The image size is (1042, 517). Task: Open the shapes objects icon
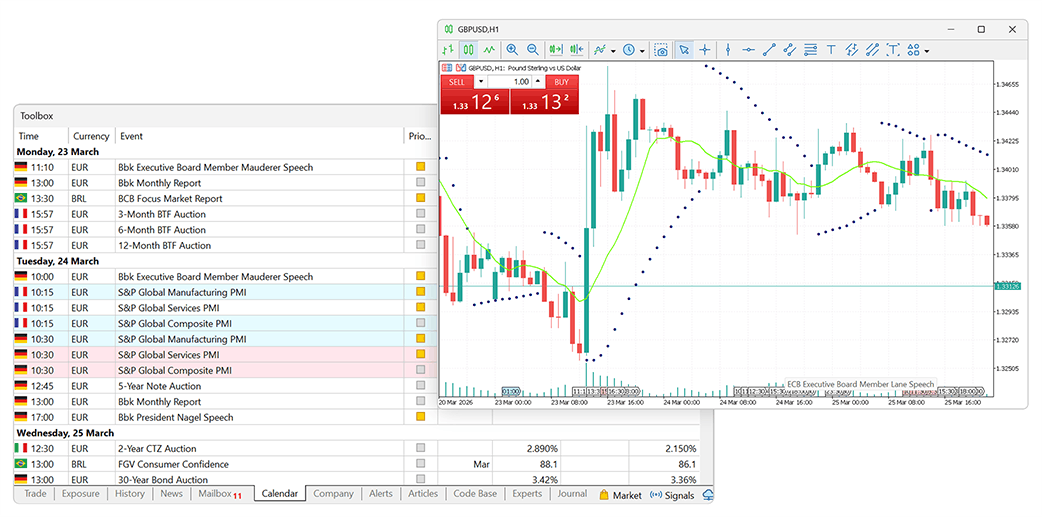click(914, 50)
